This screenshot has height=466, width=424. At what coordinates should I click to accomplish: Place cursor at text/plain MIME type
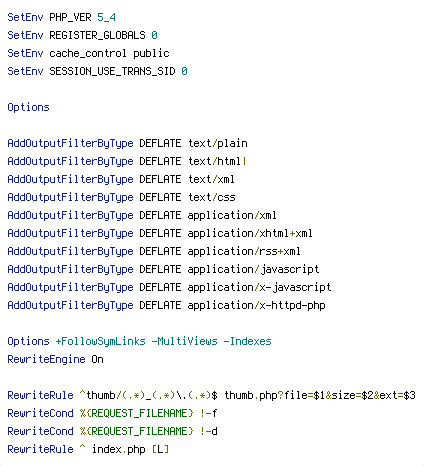click(218, 143)
